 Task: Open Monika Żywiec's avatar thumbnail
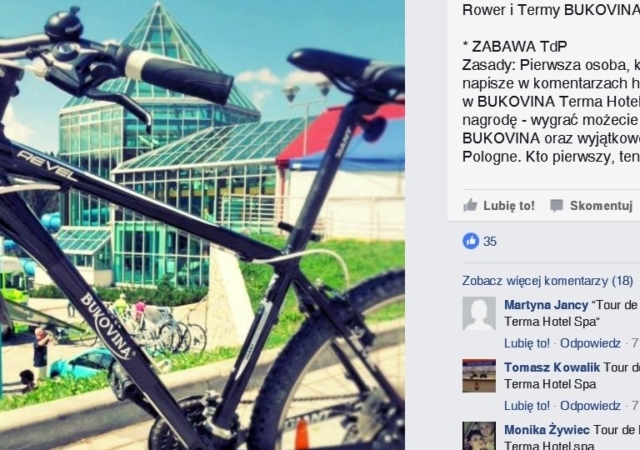pyautogui.click(x=479, y=436)
